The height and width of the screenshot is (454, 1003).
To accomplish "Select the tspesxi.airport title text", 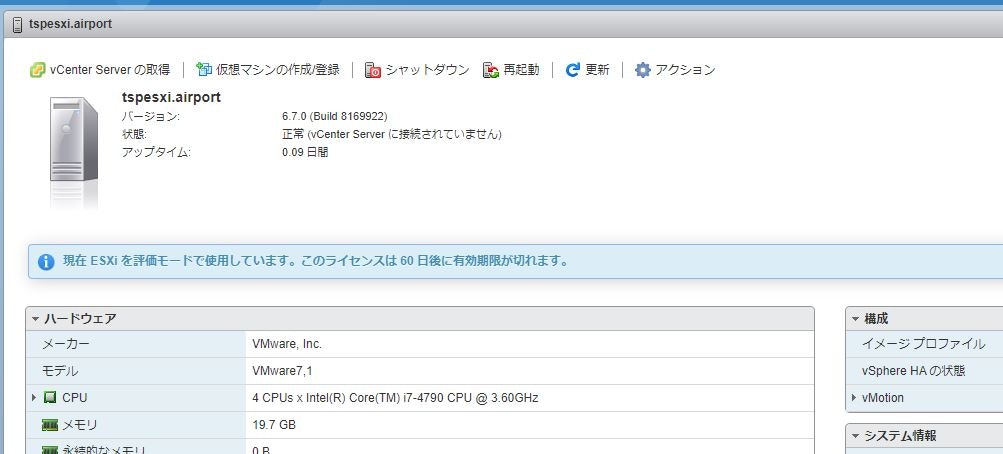I will [x=70, y=24].
